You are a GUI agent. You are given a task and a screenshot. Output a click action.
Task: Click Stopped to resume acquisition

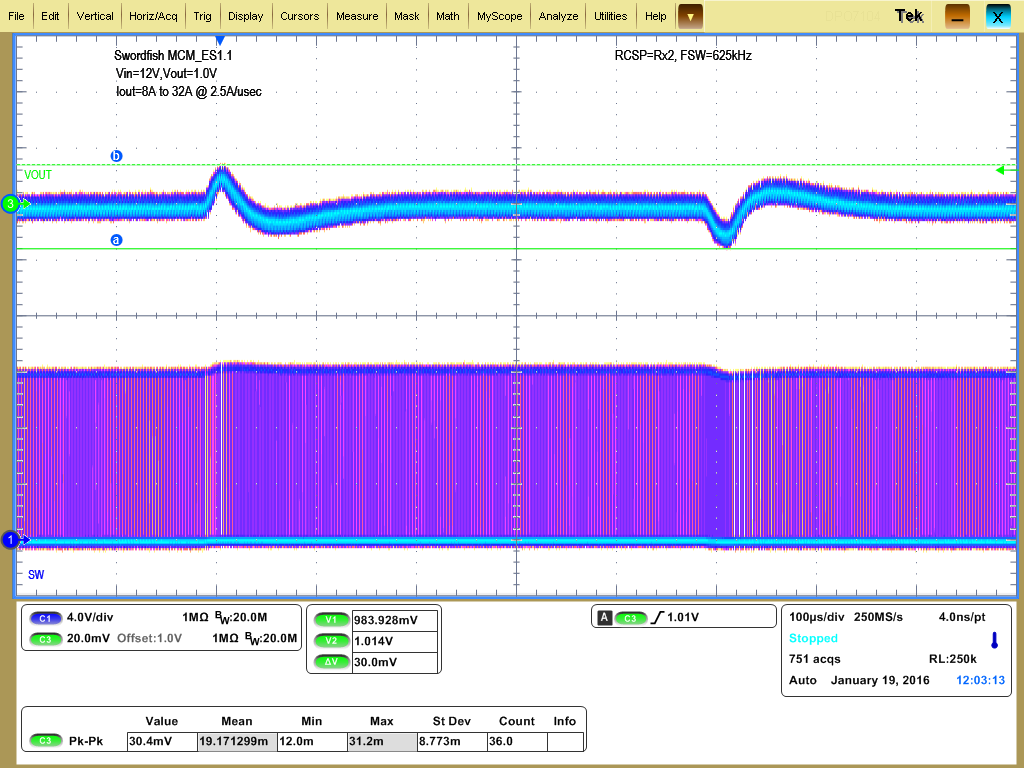(x=812, y=638)
